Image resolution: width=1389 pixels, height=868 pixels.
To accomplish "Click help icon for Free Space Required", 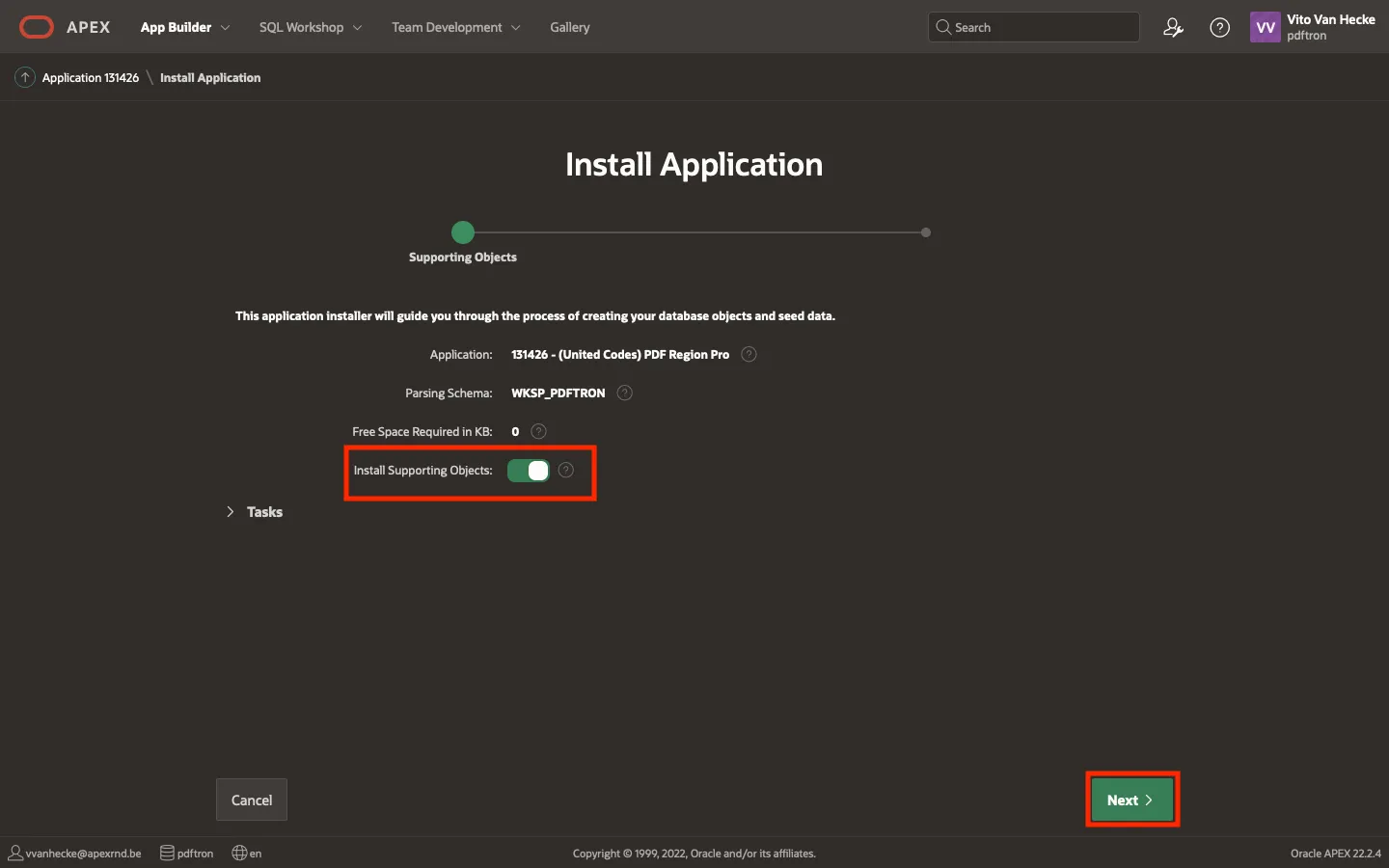I will click(539, 432).
